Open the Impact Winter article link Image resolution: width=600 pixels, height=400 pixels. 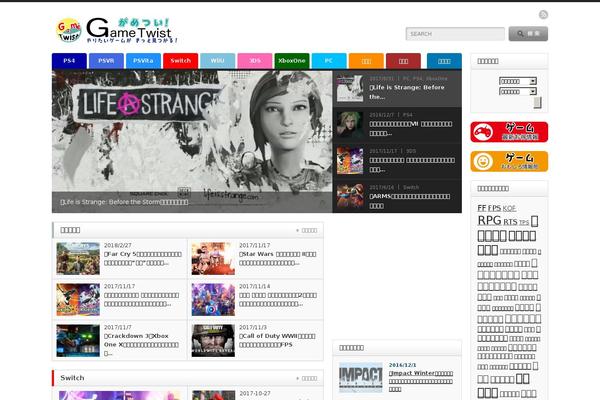click(x=421, y=381)
